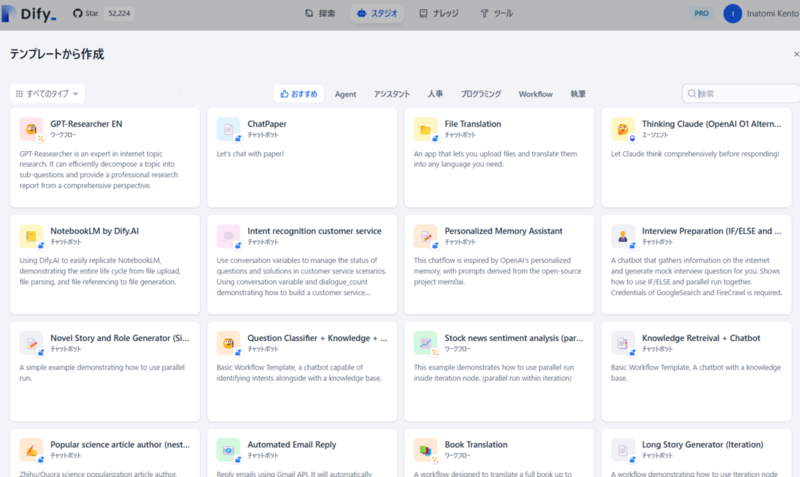Click Let Claude think comprehensively description
The height and width of the screenshot is (477, 800).
pos(695,154)
